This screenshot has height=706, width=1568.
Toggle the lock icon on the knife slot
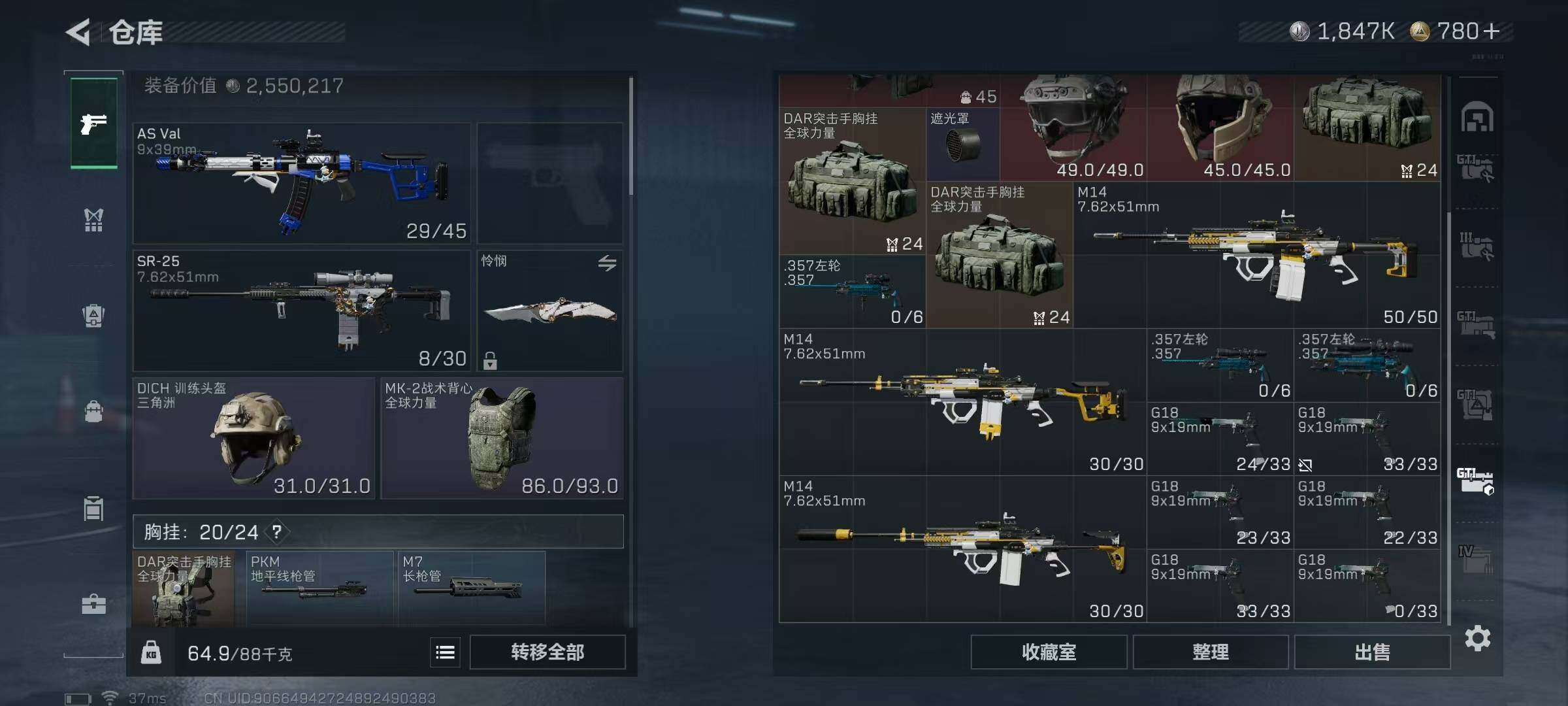(x=490, y=360)
